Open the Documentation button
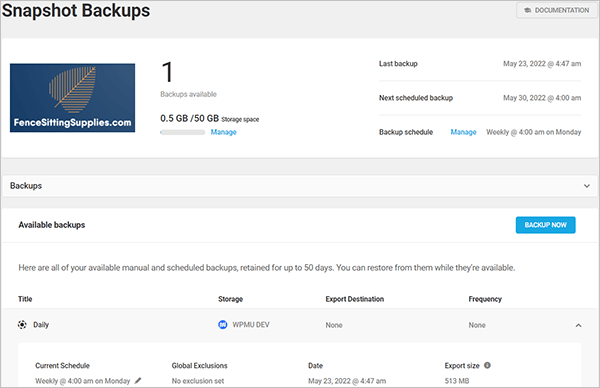Screen dimensions: 600x388 click(556, 10)
